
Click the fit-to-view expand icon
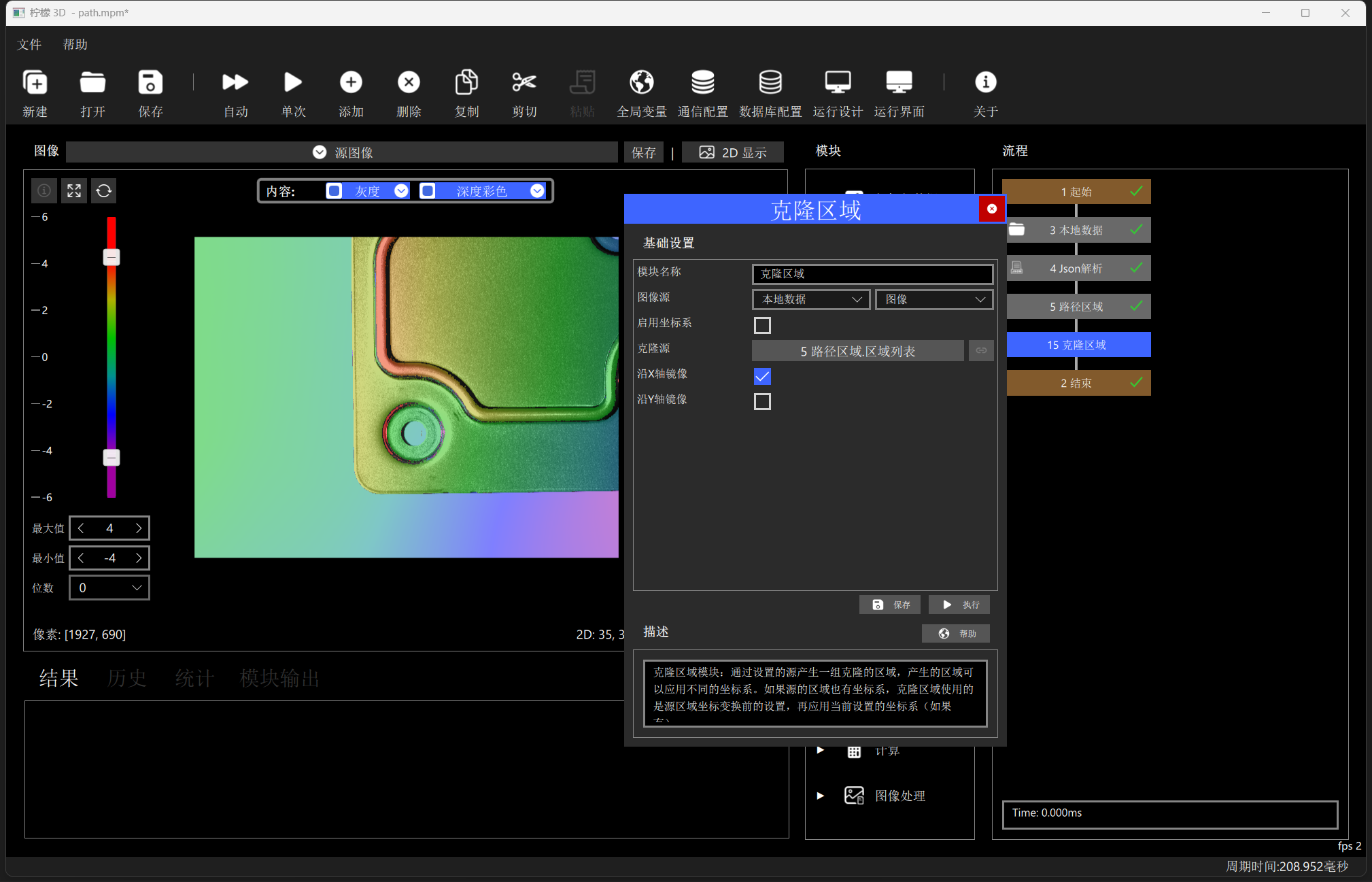(x=74, y=191)
